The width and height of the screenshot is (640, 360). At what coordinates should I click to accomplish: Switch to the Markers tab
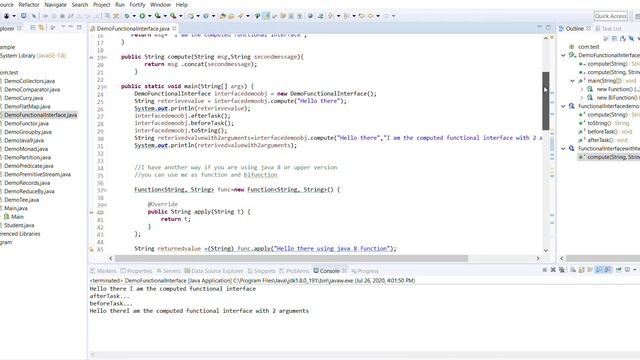tap(103, 271)
